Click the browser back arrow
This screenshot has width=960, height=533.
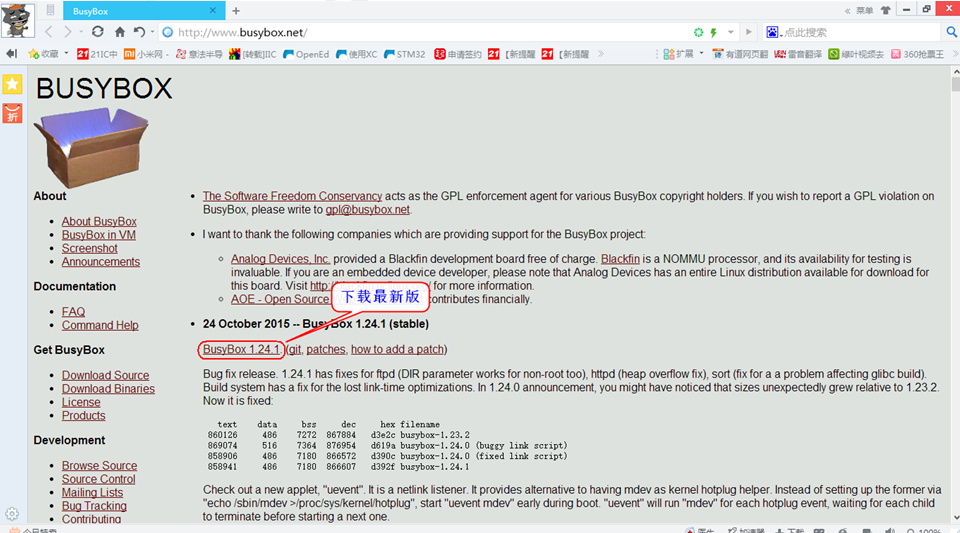click(x=49, y=32)
